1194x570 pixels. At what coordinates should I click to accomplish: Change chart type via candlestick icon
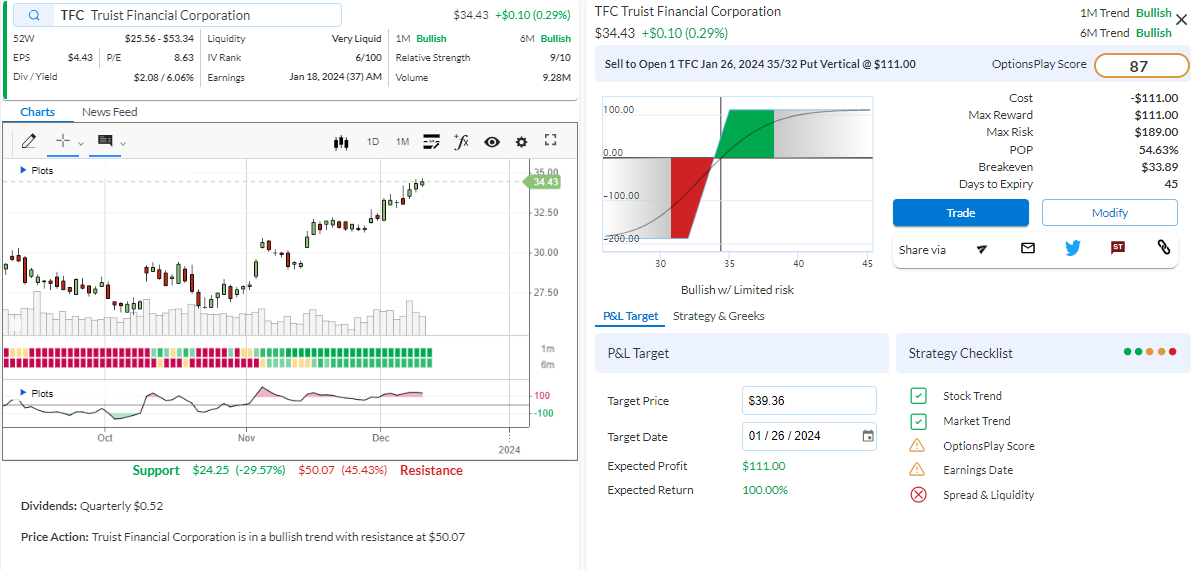[341, 142]
